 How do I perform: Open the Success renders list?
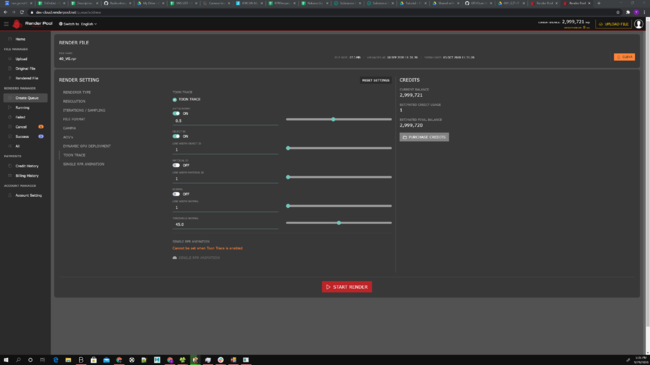(22, 136)
